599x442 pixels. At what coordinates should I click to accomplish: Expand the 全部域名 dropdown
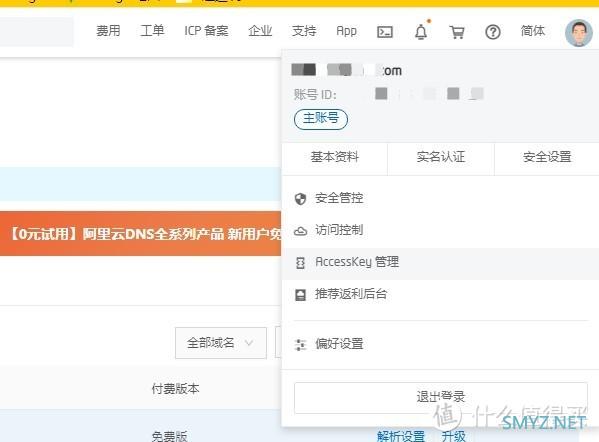click(221, 343)
